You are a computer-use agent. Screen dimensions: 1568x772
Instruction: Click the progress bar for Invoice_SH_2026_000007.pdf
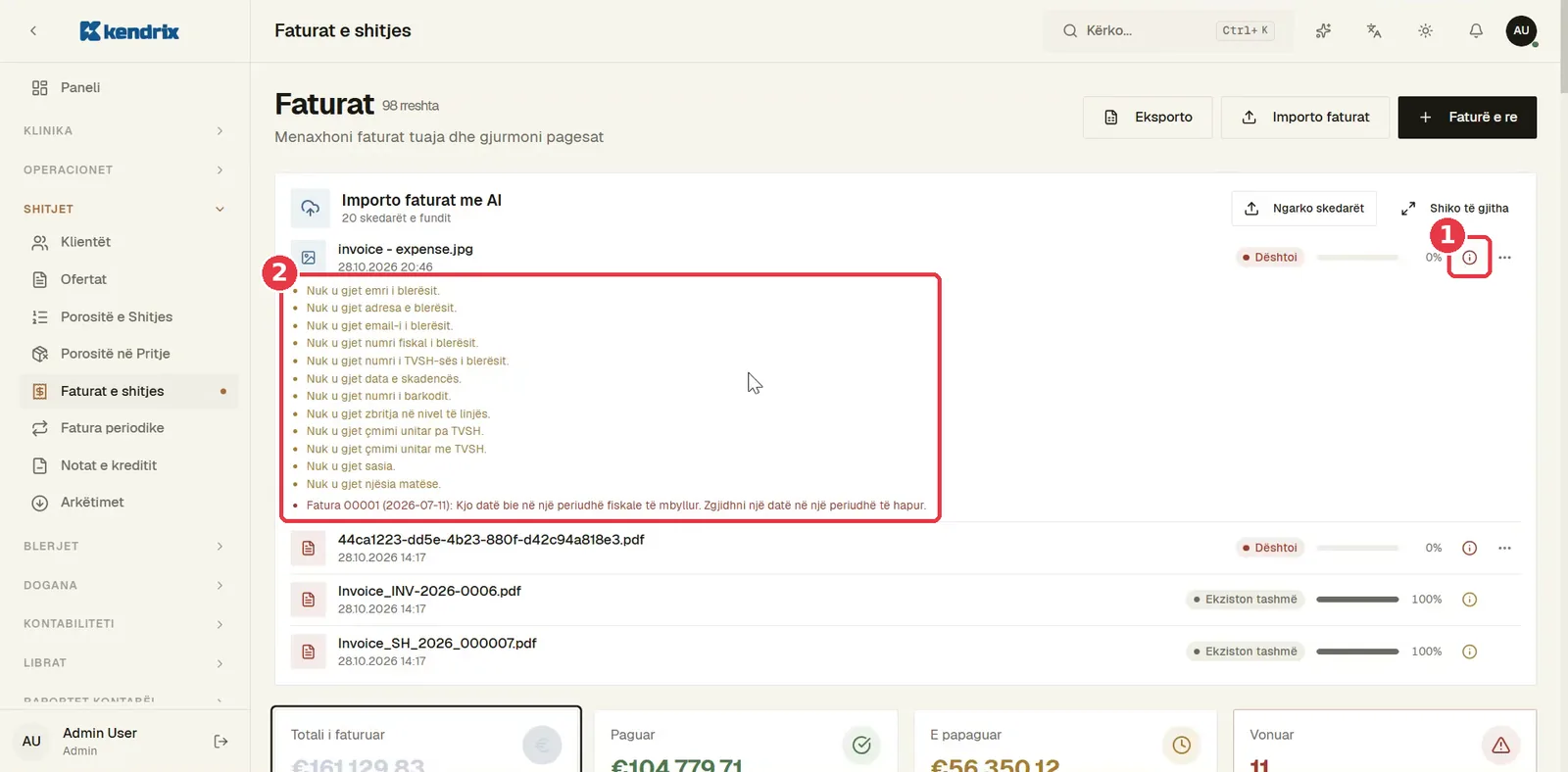1357,651
